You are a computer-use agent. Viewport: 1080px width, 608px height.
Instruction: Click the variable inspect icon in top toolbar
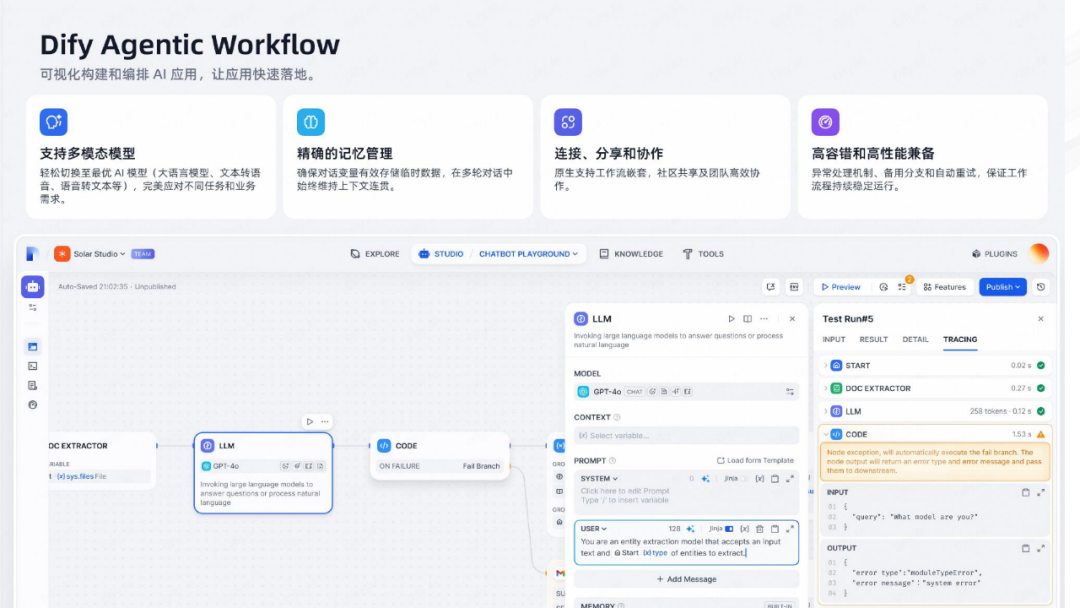coord(771,287)
